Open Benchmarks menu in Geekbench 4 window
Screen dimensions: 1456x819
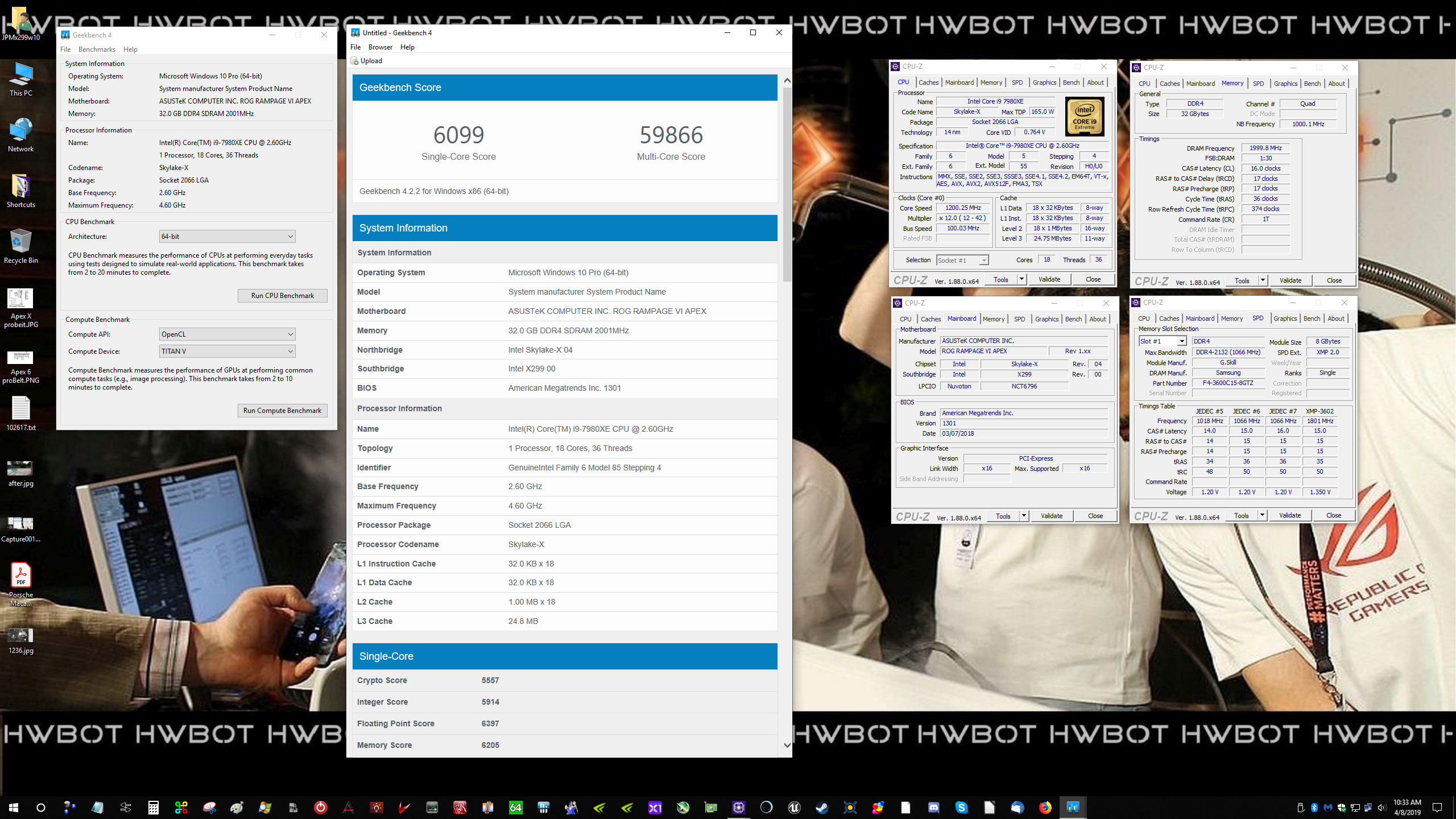(x=97, y=49)
